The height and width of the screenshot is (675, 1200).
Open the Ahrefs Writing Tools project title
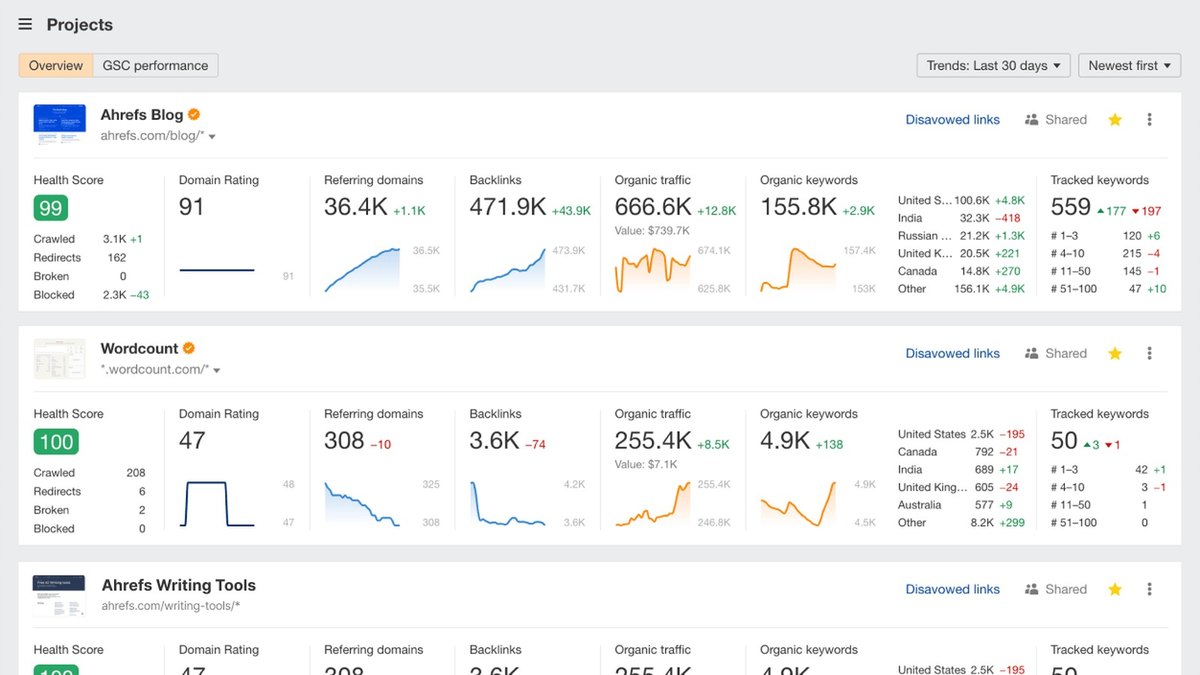point(179,585)
